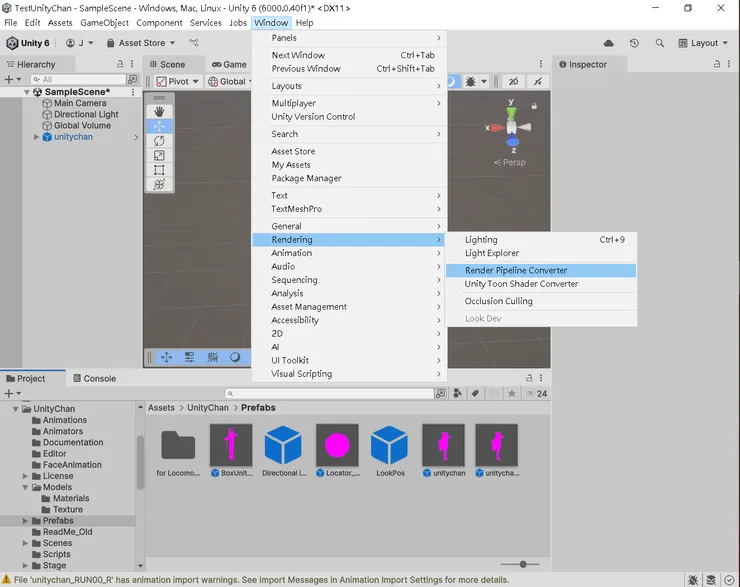Open the Asset Store dropdown
Image resolution: width=740 pixels, height=587 pixels.
pos(141,43)
